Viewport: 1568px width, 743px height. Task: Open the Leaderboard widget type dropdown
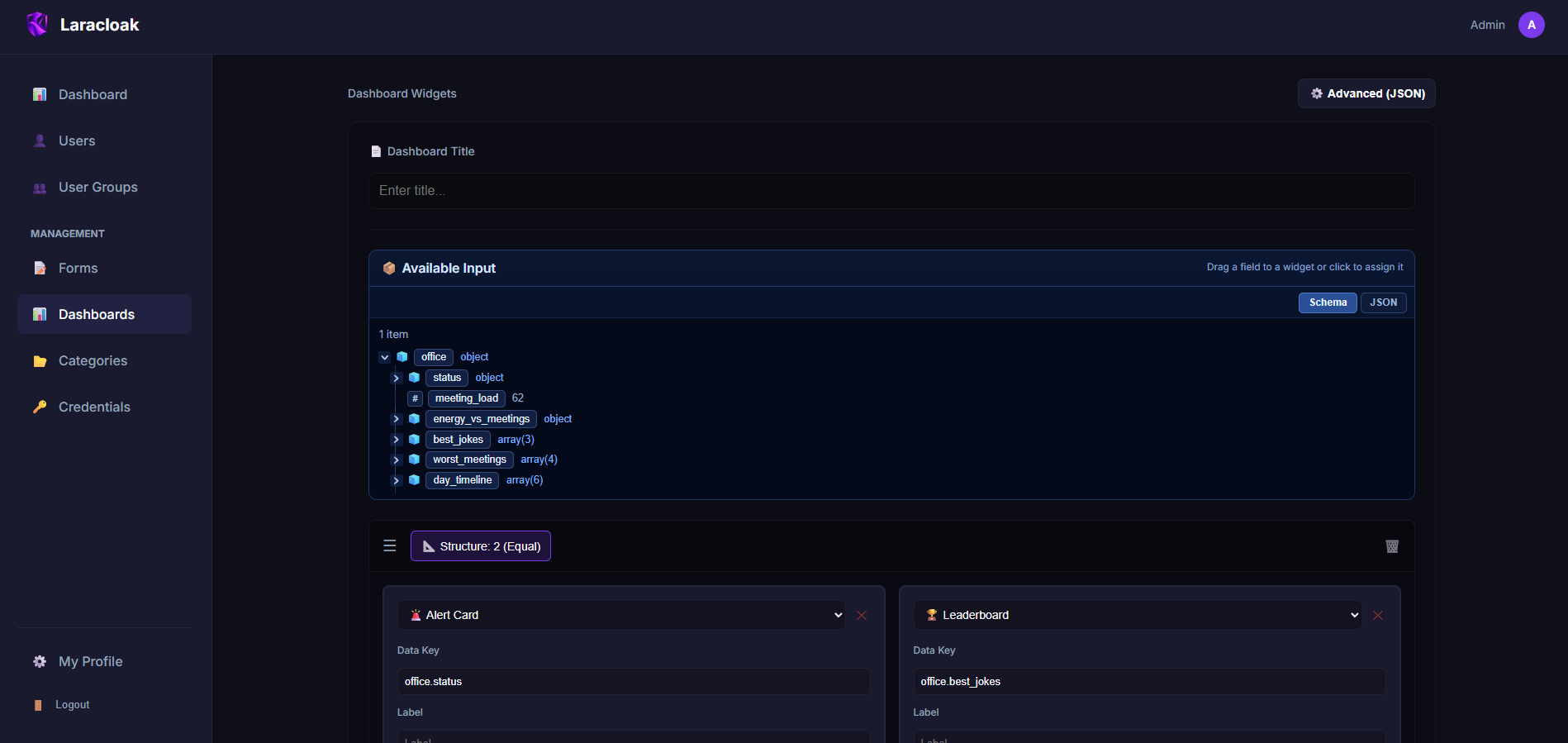pos(1138,615)
